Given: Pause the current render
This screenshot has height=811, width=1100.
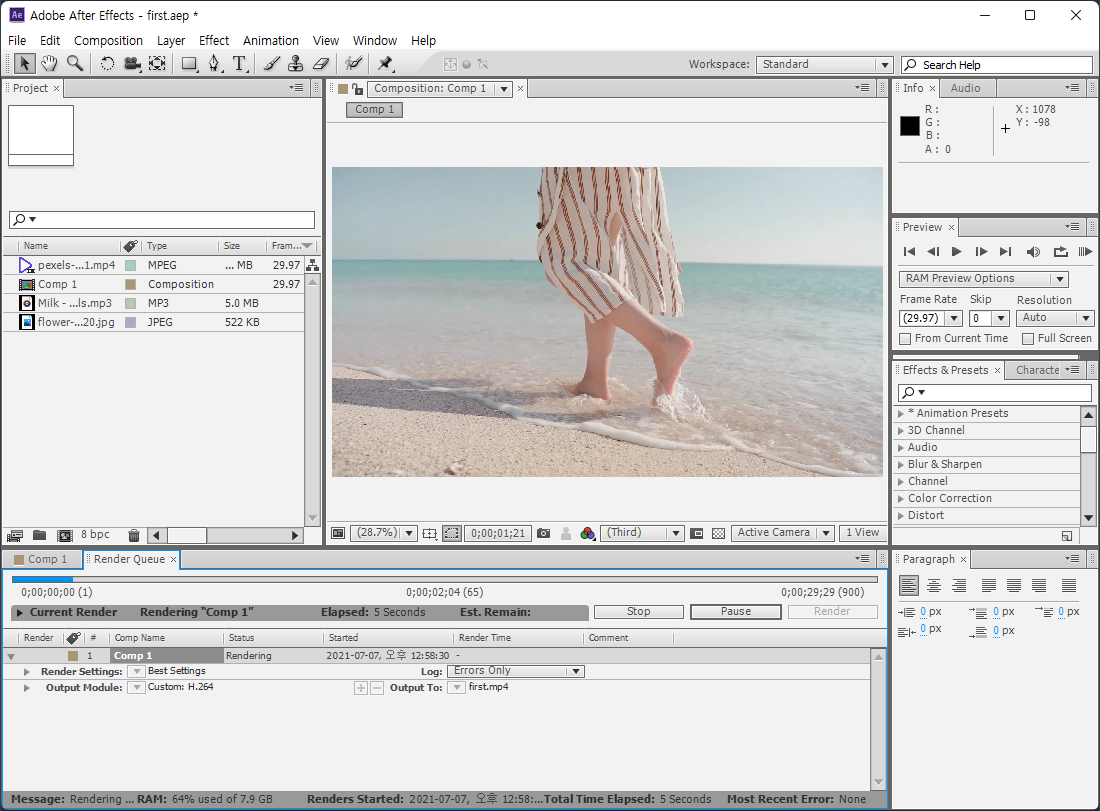Looking at the screenshot, I should pos(735,612).
